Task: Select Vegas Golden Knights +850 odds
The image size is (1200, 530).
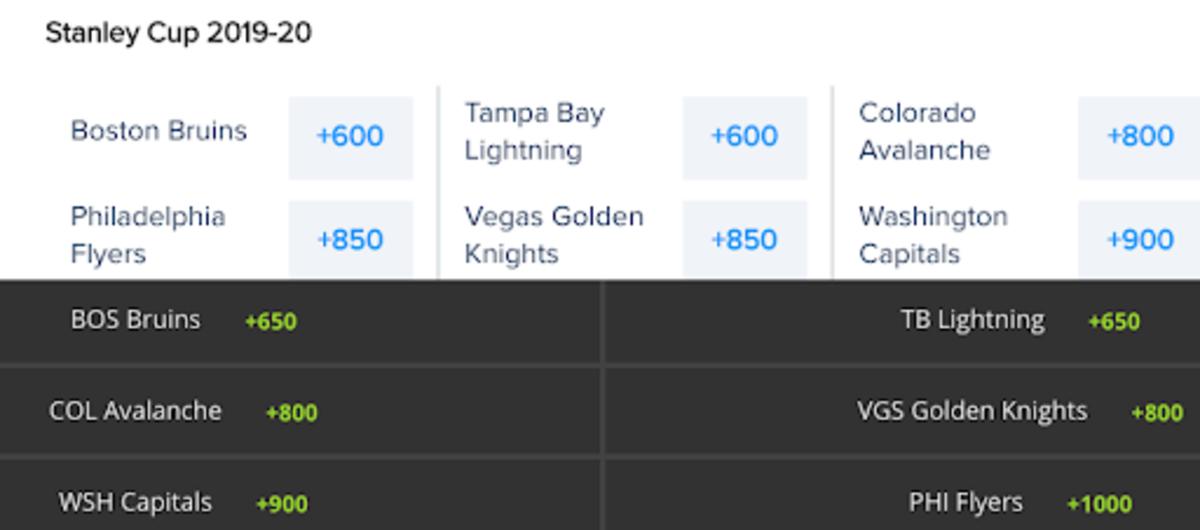Action: pos(744,240)
